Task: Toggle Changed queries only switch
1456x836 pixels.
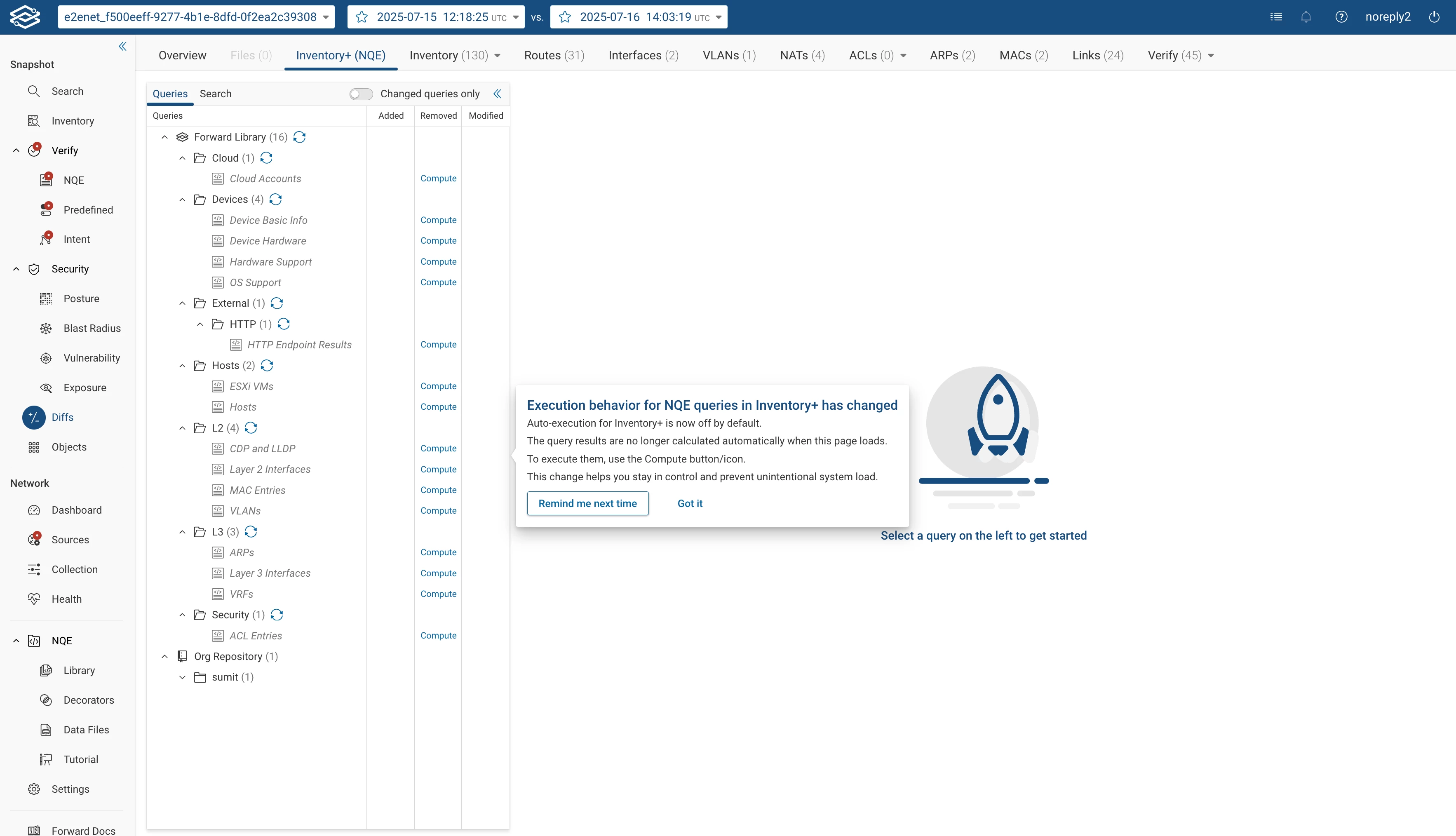Action: coord(361,94)
